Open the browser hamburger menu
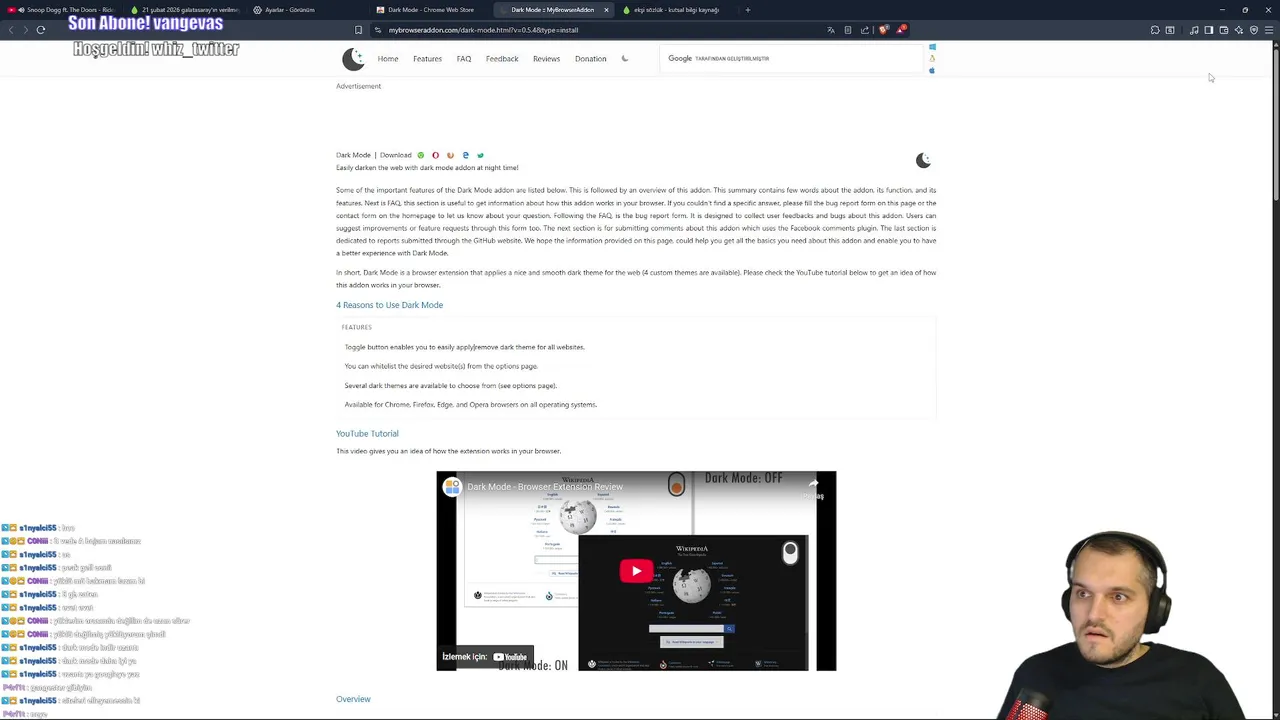The height and width of the screenshot is (720, 1280). [1268, 30]
